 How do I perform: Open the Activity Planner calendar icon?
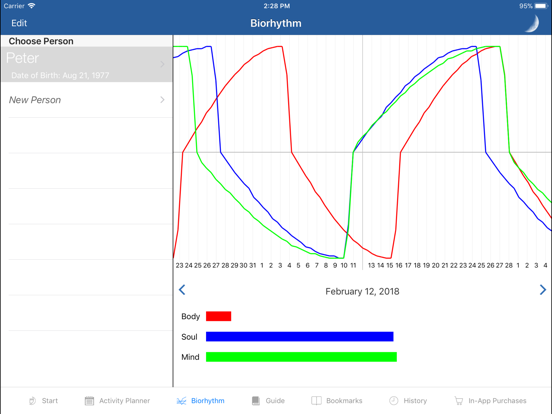pos(89,401)
